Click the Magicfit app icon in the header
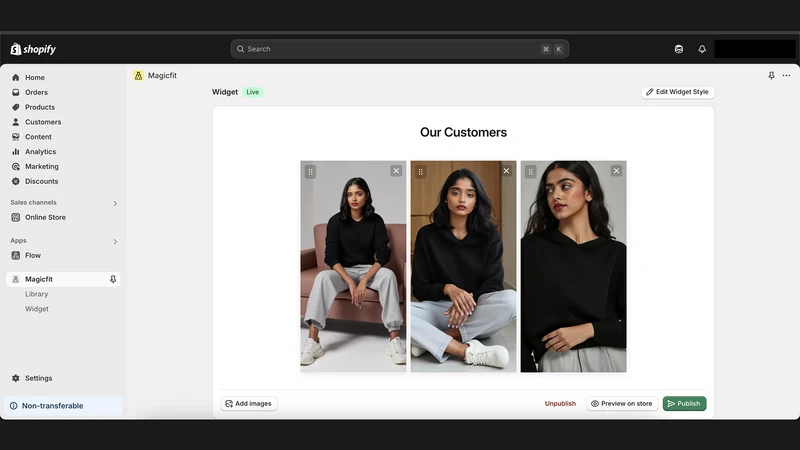Viewport: 800px width, 450px height. (x=138, y=76)
